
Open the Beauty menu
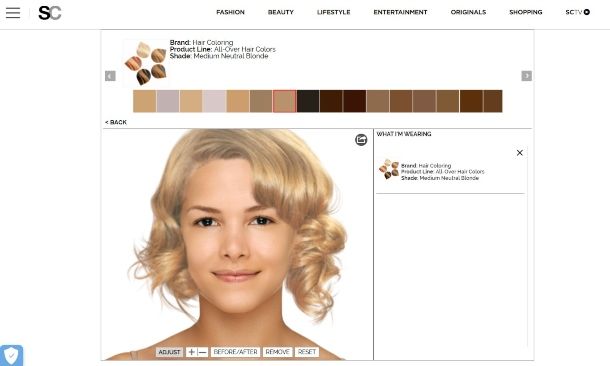[x=280, y=12]
